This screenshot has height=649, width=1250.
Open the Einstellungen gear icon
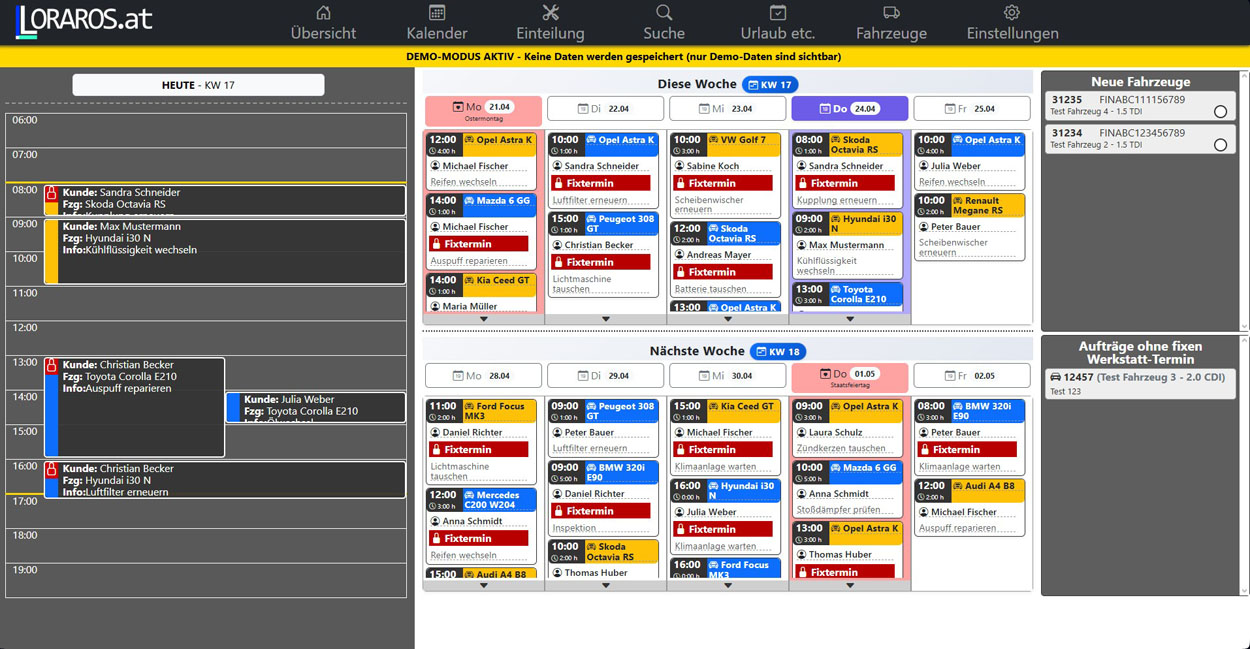[x=1012, y=13]
